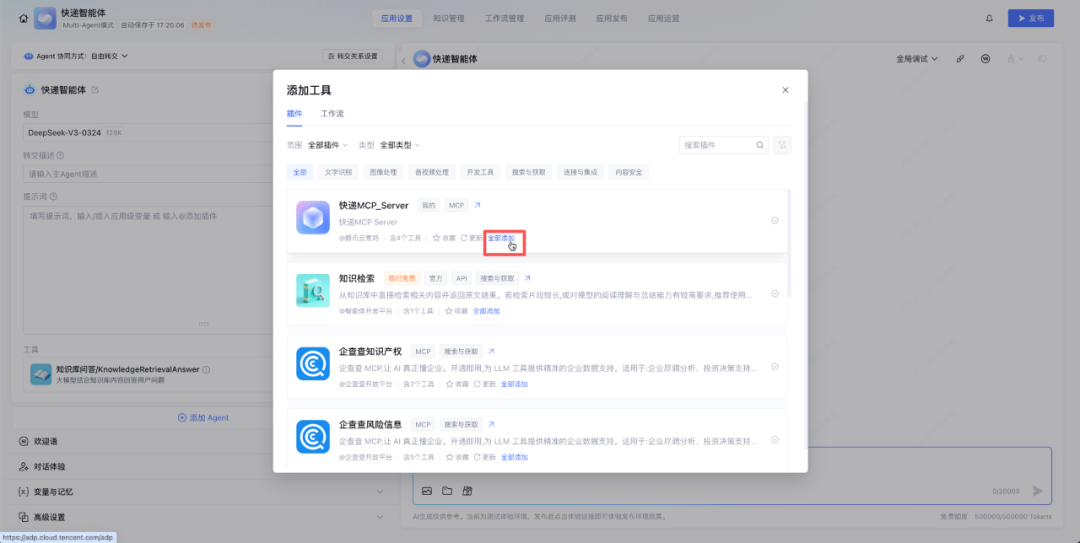Open the 应用发布 top tab
The height and width of the screenshot is (543, 1080).
tap(612, 19)
